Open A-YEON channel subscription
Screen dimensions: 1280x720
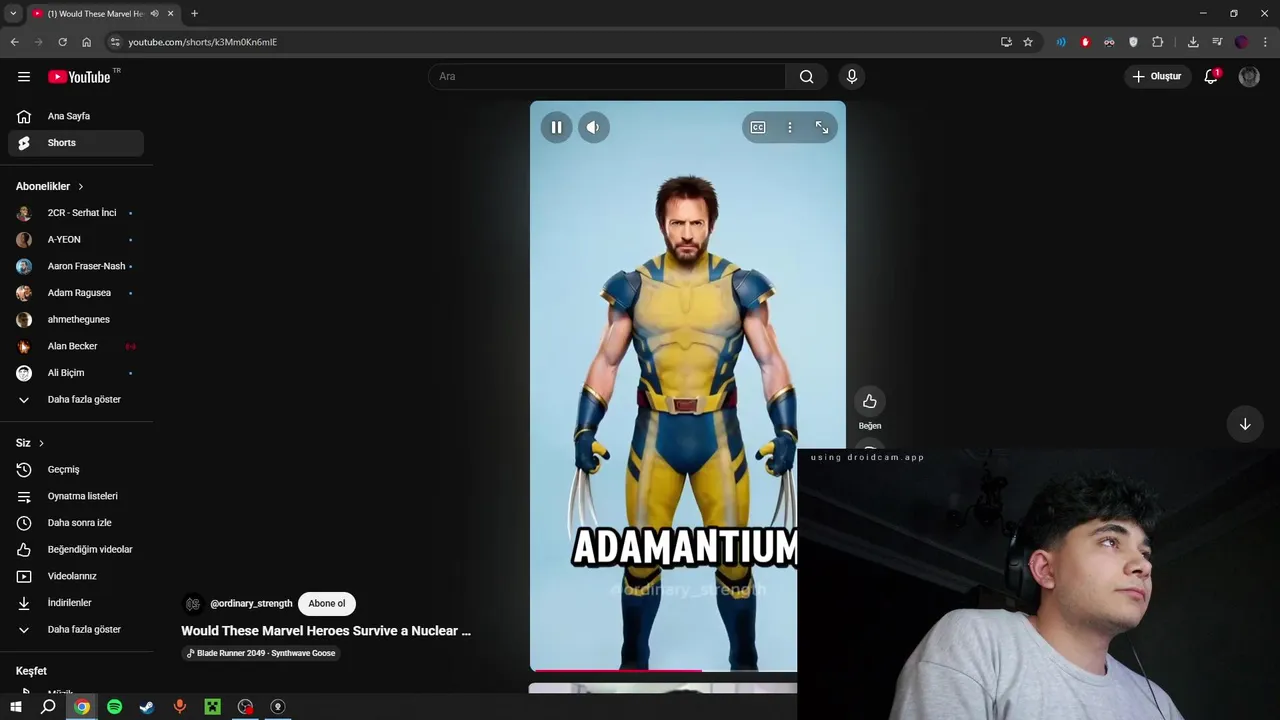pos(76,240)
